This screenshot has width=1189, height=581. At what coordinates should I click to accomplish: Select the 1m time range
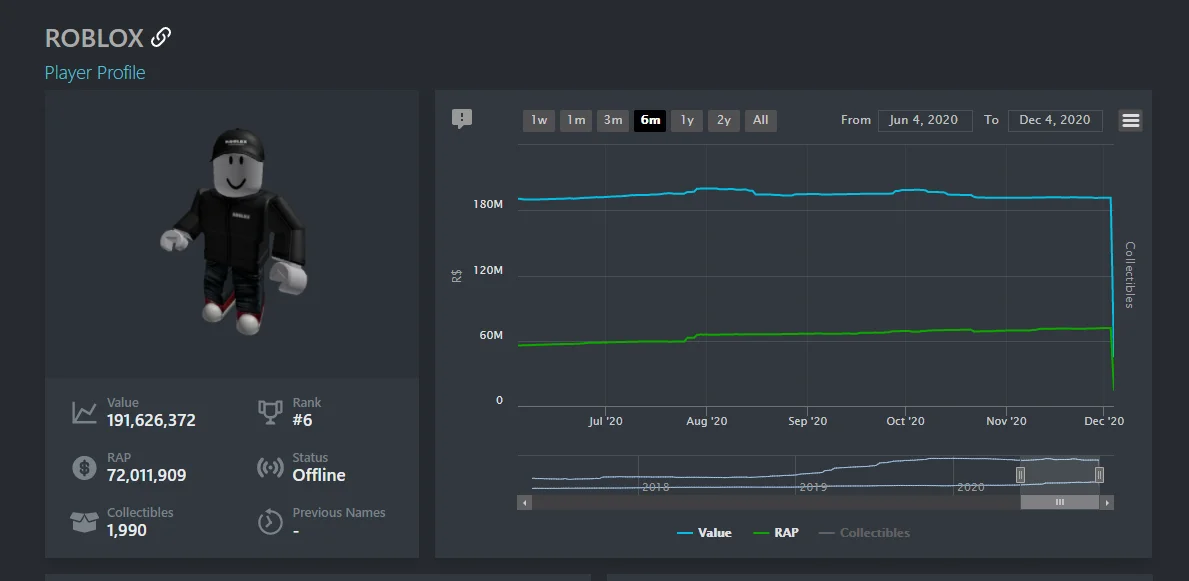[576, 120]
